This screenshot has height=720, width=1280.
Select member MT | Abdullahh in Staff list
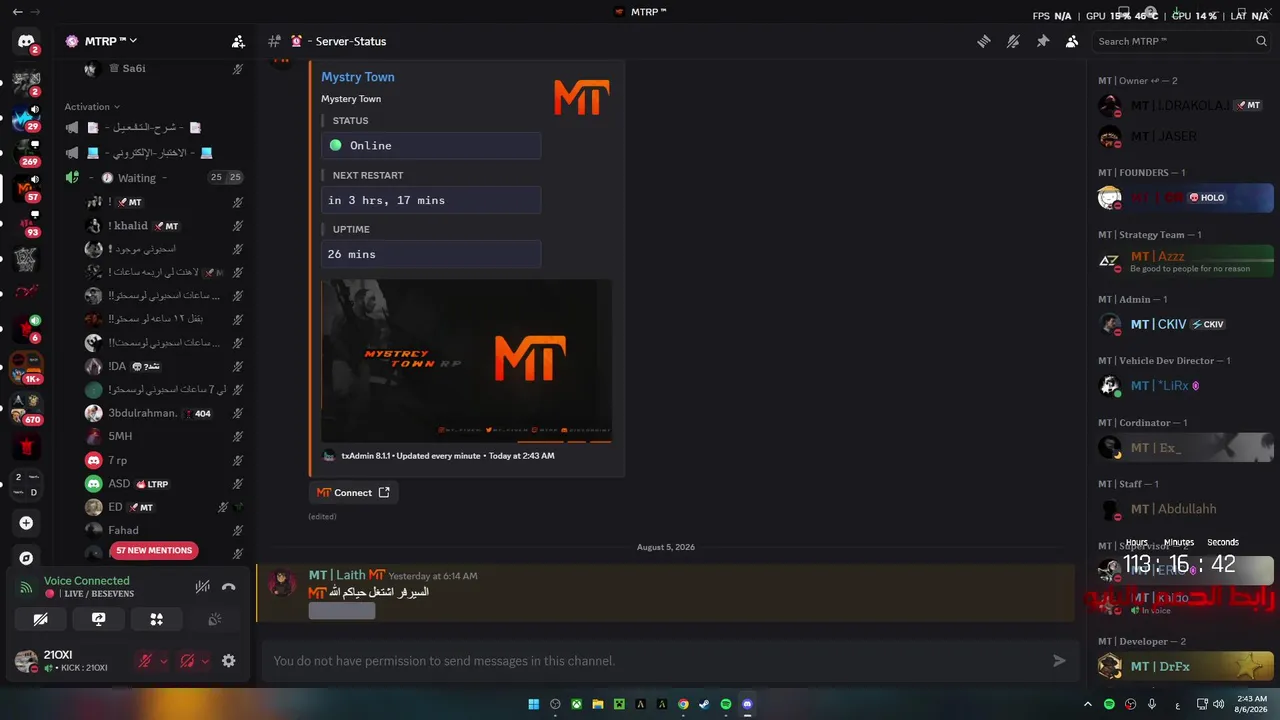(x=1184, y=509)
